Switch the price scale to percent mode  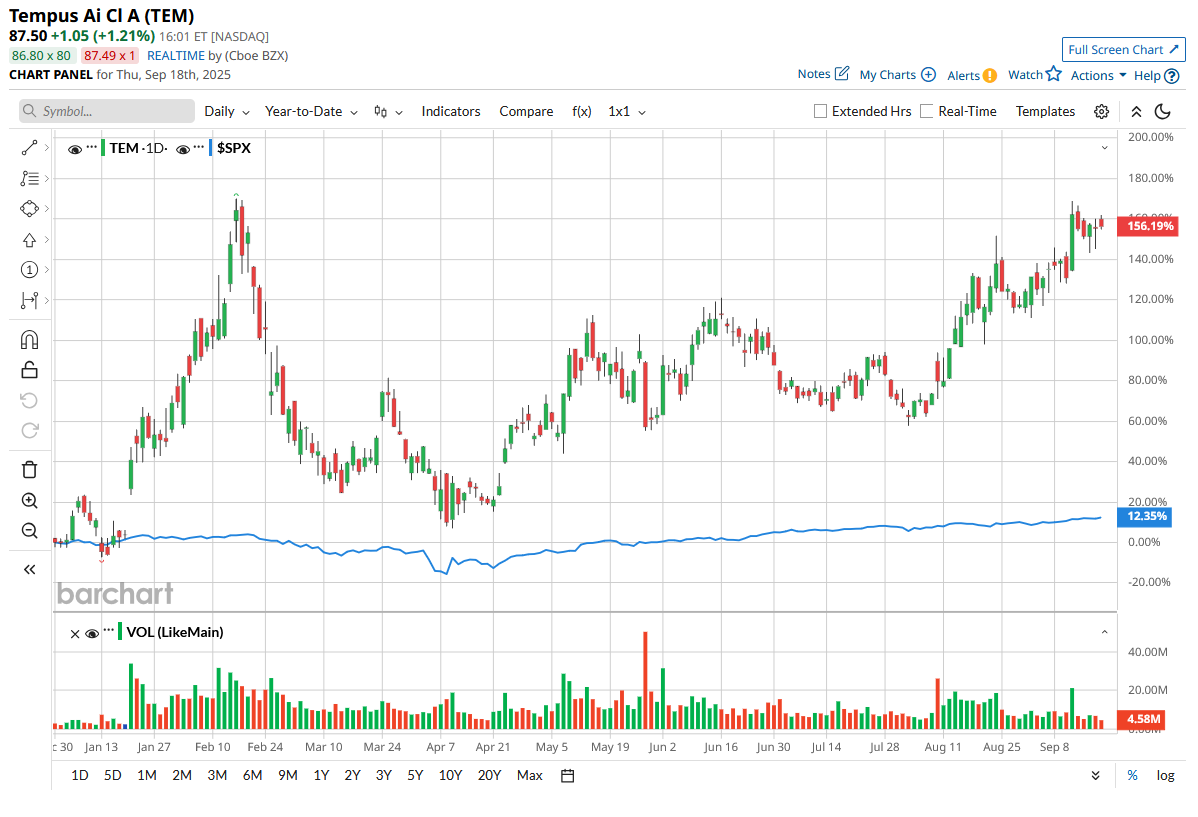pyautogui.click(x=1132, y=776)
